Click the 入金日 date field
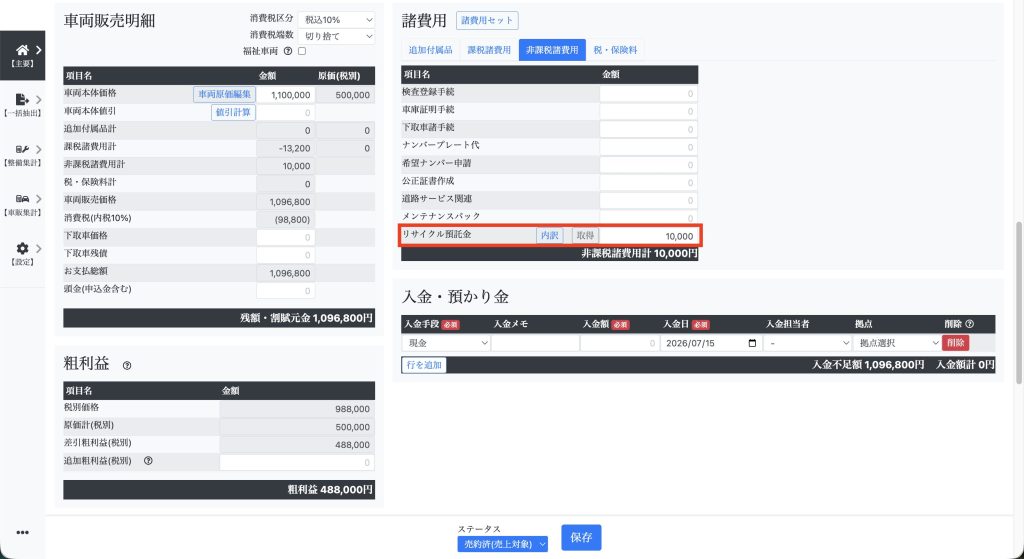Viewport: 1024px width, 559px height. 711,343
